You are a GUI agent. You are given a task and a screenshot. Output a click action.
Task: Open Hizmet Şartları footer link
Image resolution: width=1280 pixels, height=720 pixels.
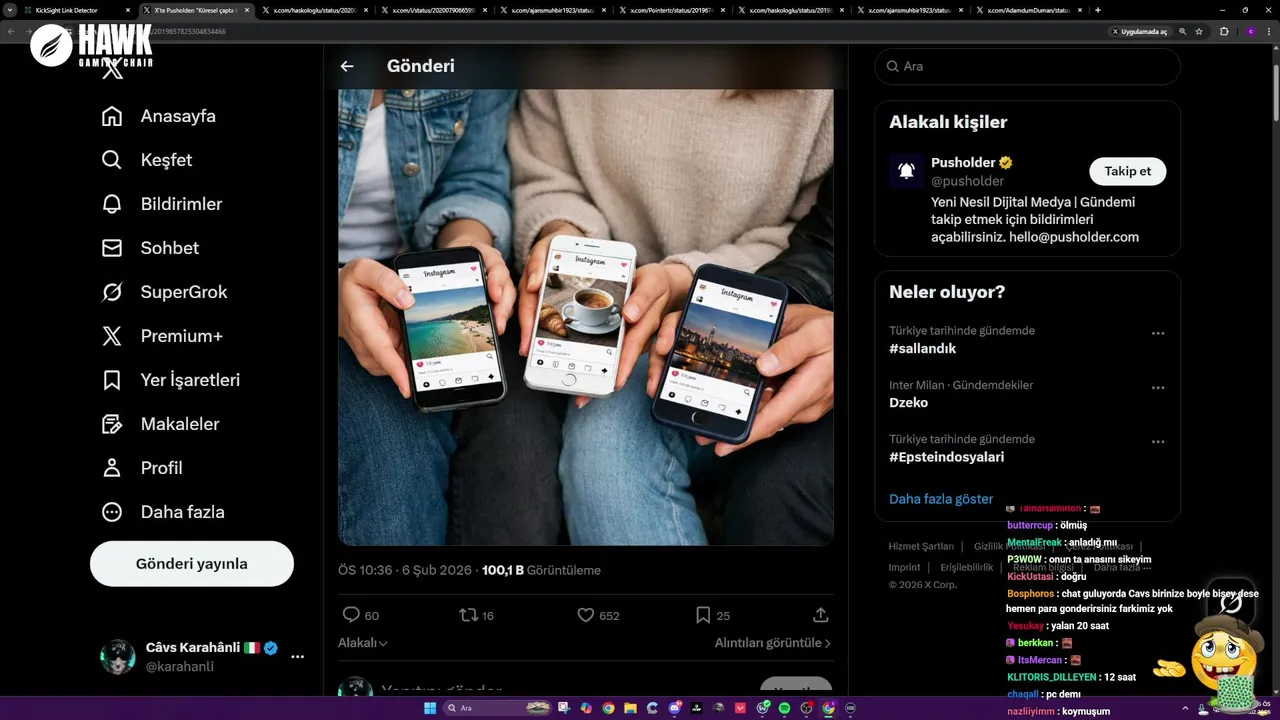pyautogui.click(x=922, y=546)
